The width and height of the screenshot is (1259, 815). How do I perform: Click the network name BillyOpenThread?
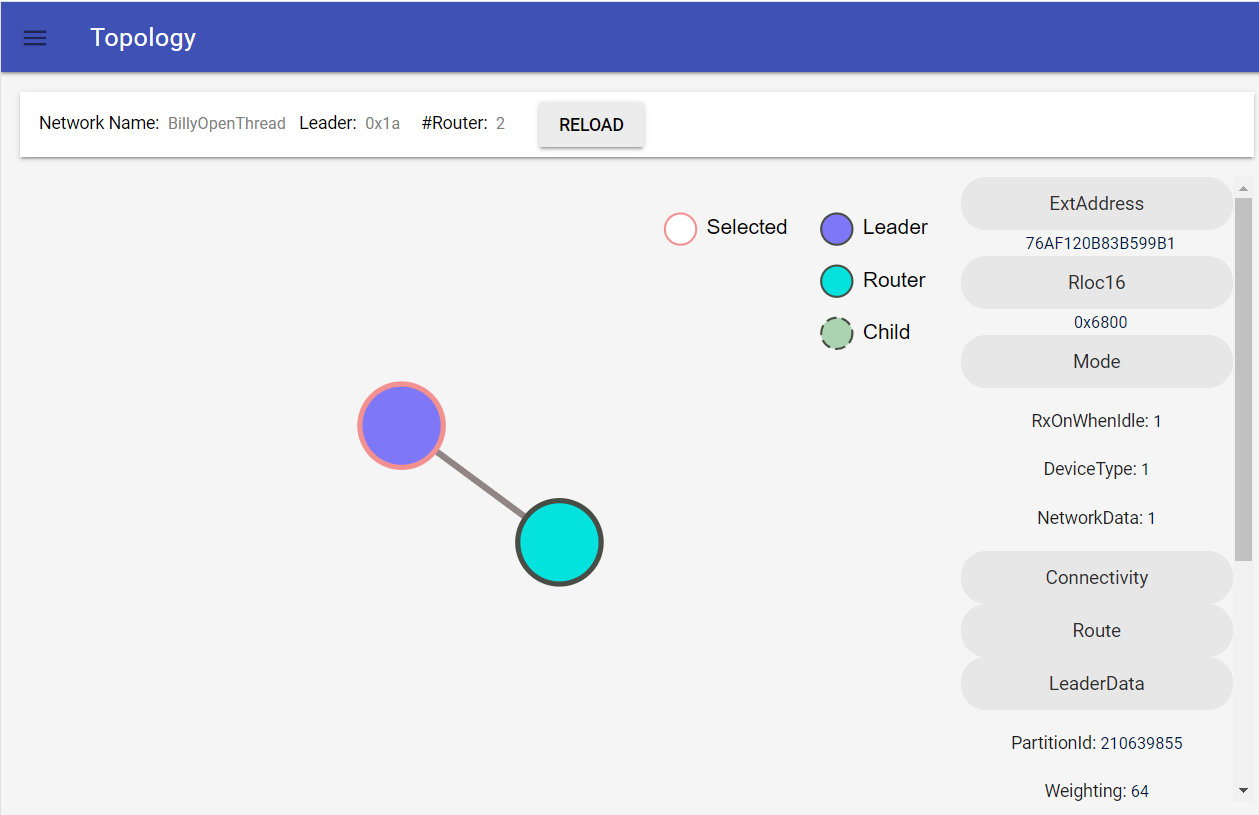pyautogui.click(x=227, y=124)
